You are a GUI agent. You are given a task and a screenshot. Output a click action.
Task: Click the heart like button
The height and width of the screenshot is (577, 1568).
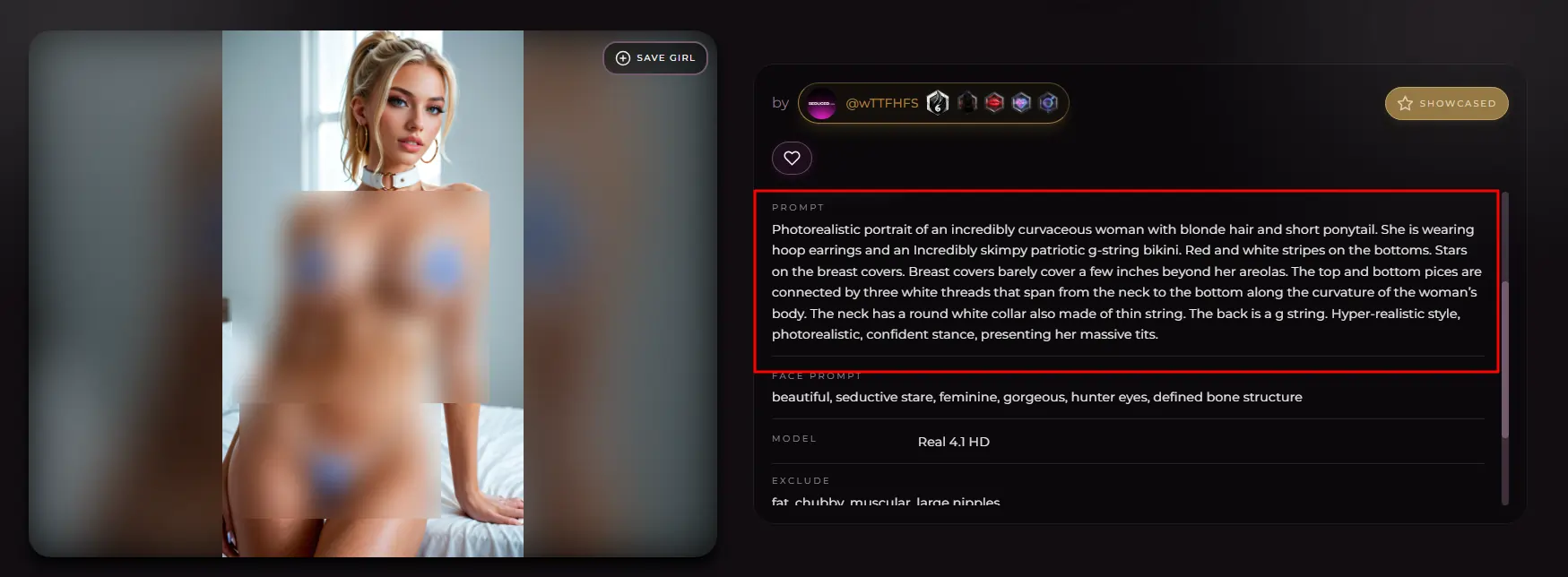(792, 158)
